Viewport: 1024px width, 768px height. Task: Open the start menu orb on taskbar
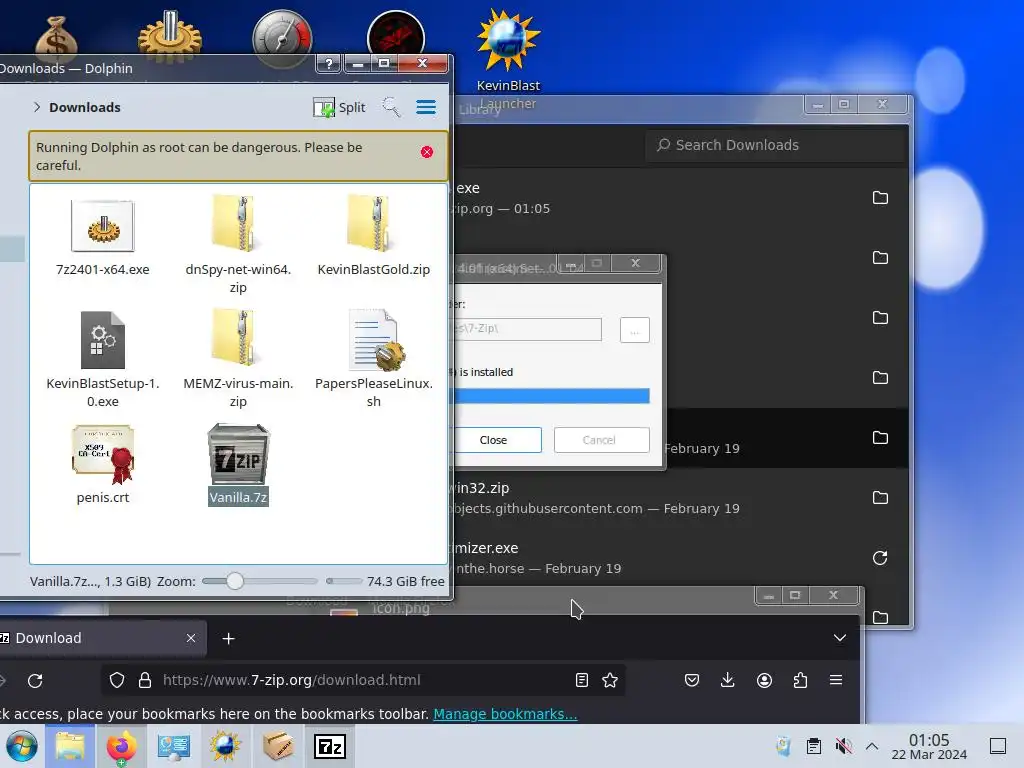(x=22, y=746)
